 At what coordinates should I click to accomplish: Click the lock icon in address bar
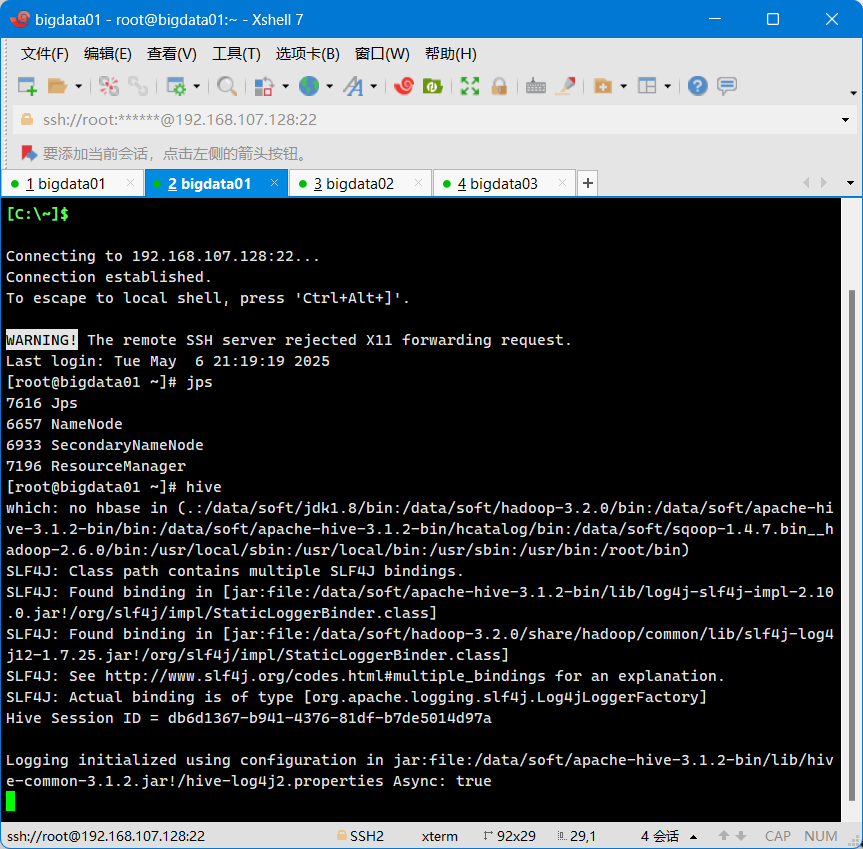coord(26,119)
